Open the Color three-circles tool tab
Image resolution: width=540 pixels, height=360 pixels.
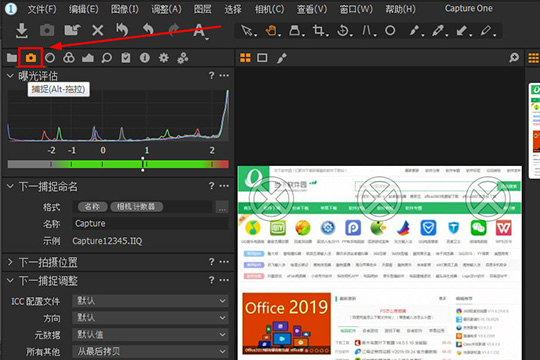point(69,58)
